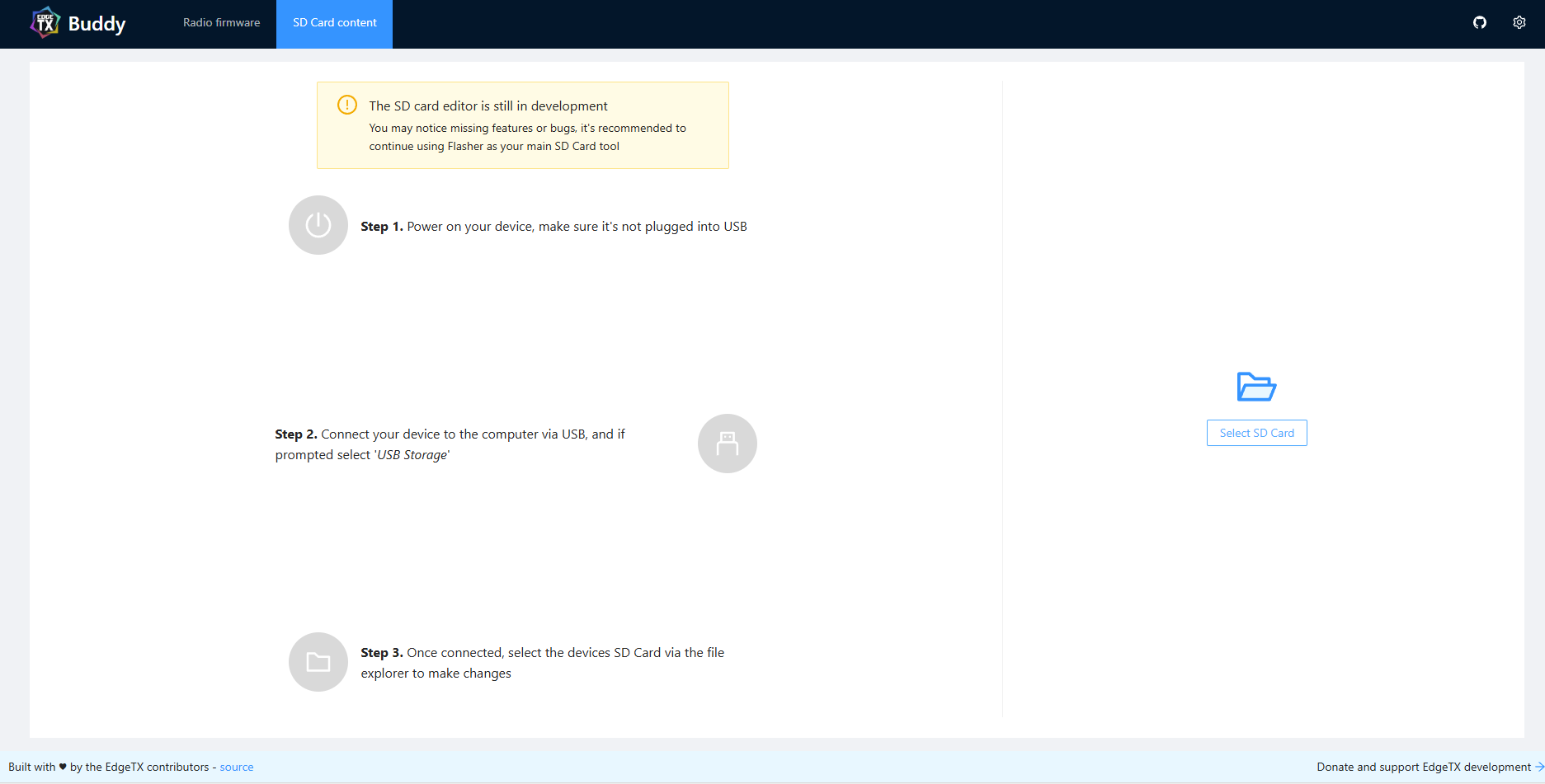Open the source link in footer
The image size is (1545, 784).
click(236, 767)
